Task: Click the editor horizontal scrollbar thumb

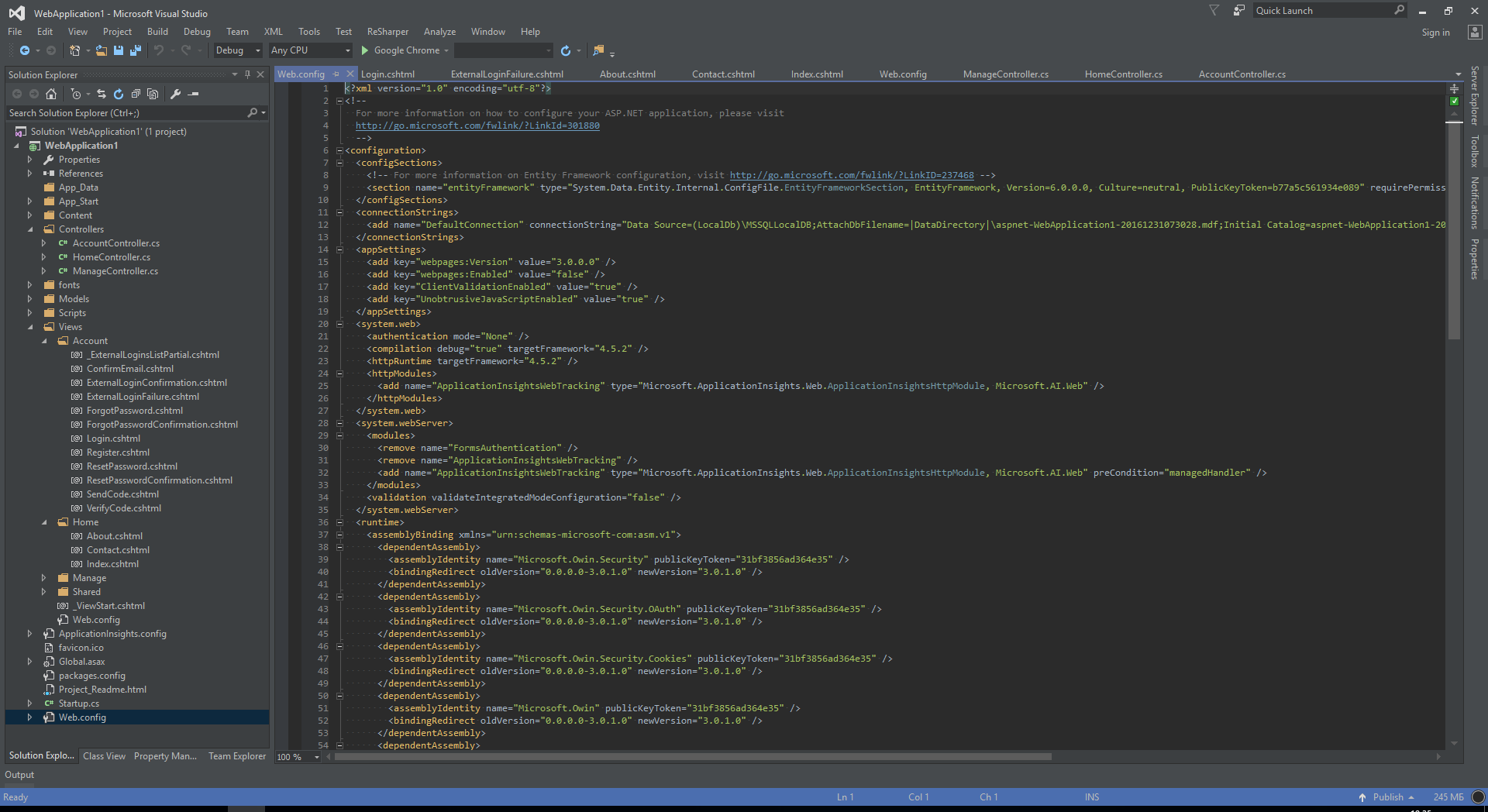Action: (x=692, y=757)
